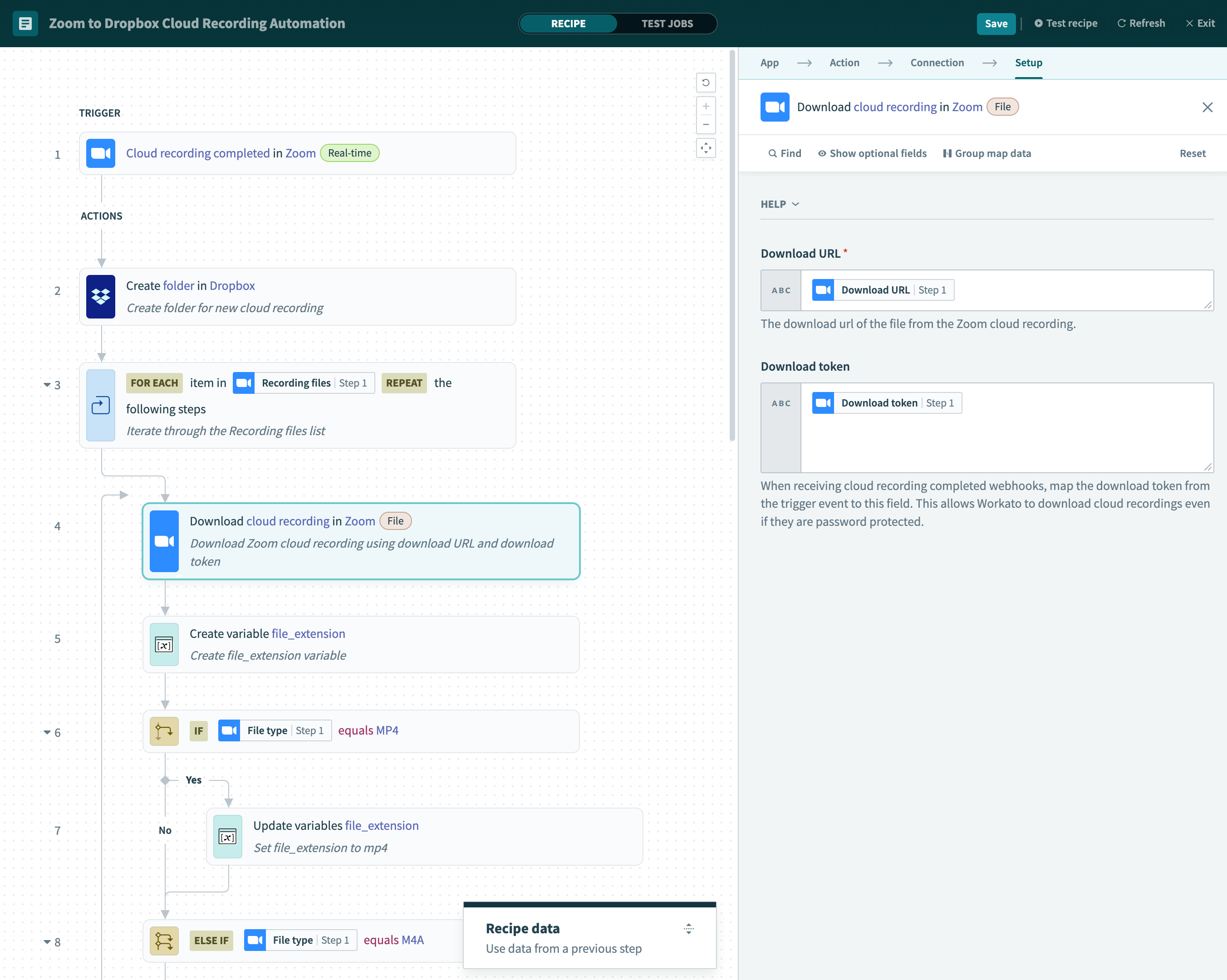Click Reset in the setup panel
The height and width of the screenshot is (980, 1227).
tap(1192, 153)
